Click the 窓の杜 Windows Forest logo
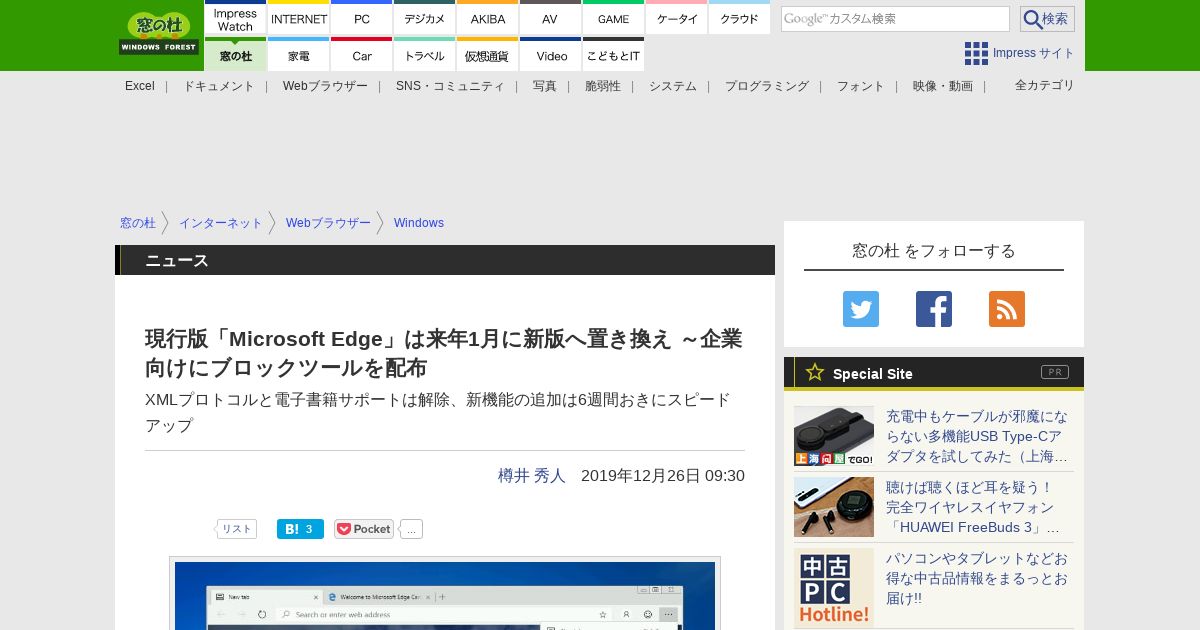 [159, 33]
